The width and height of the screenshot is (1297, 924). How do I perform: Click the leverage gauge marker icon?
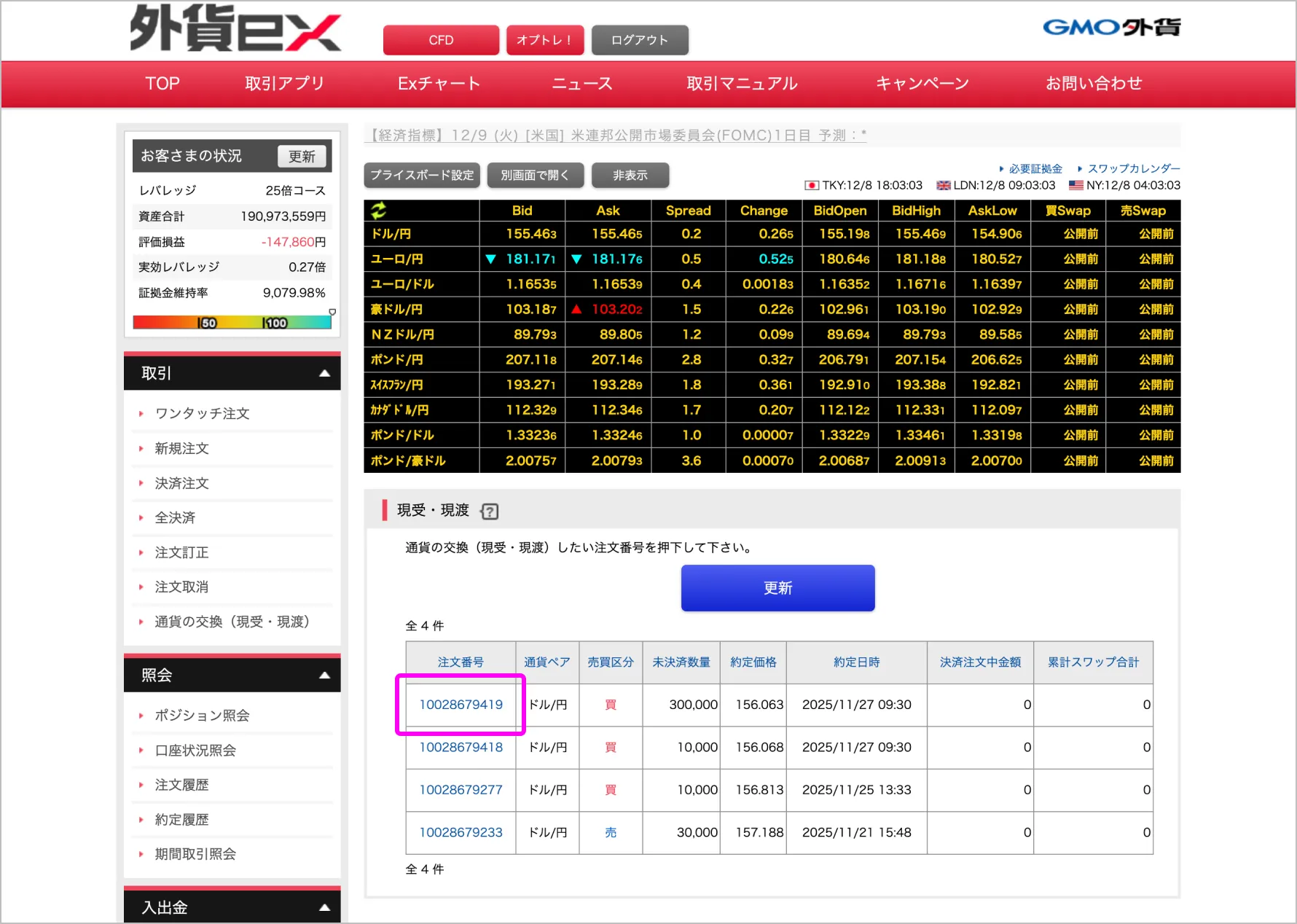[332, 312]
